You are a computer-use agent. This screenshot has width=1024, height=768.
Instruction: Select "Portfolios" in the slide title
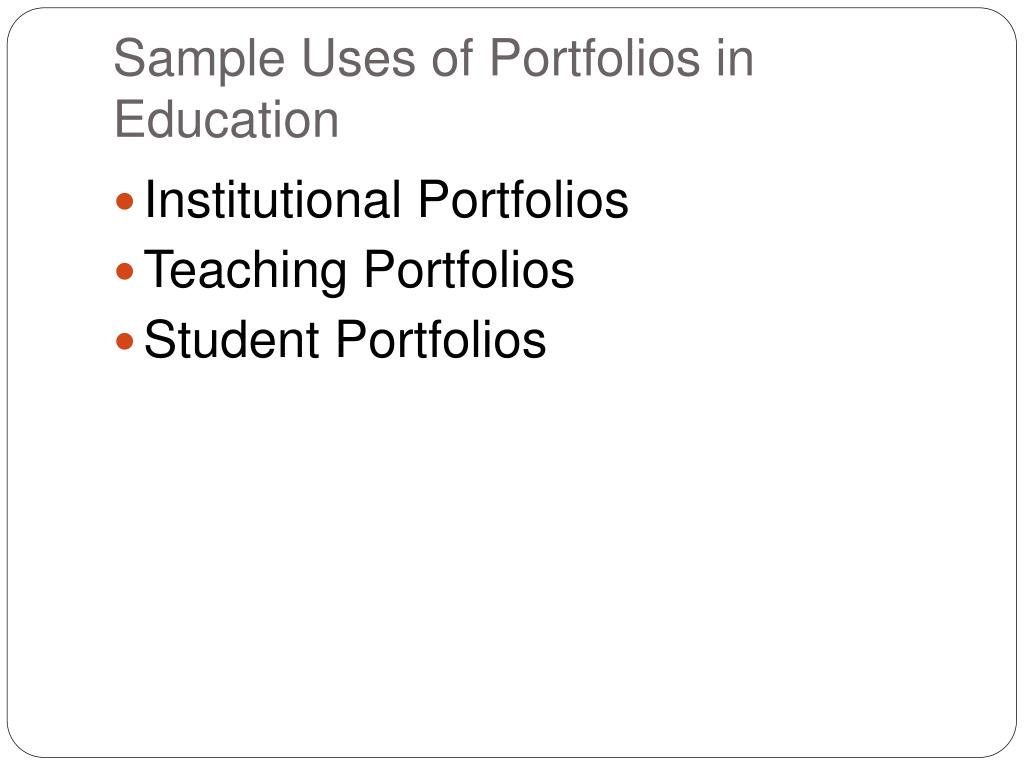594,57
